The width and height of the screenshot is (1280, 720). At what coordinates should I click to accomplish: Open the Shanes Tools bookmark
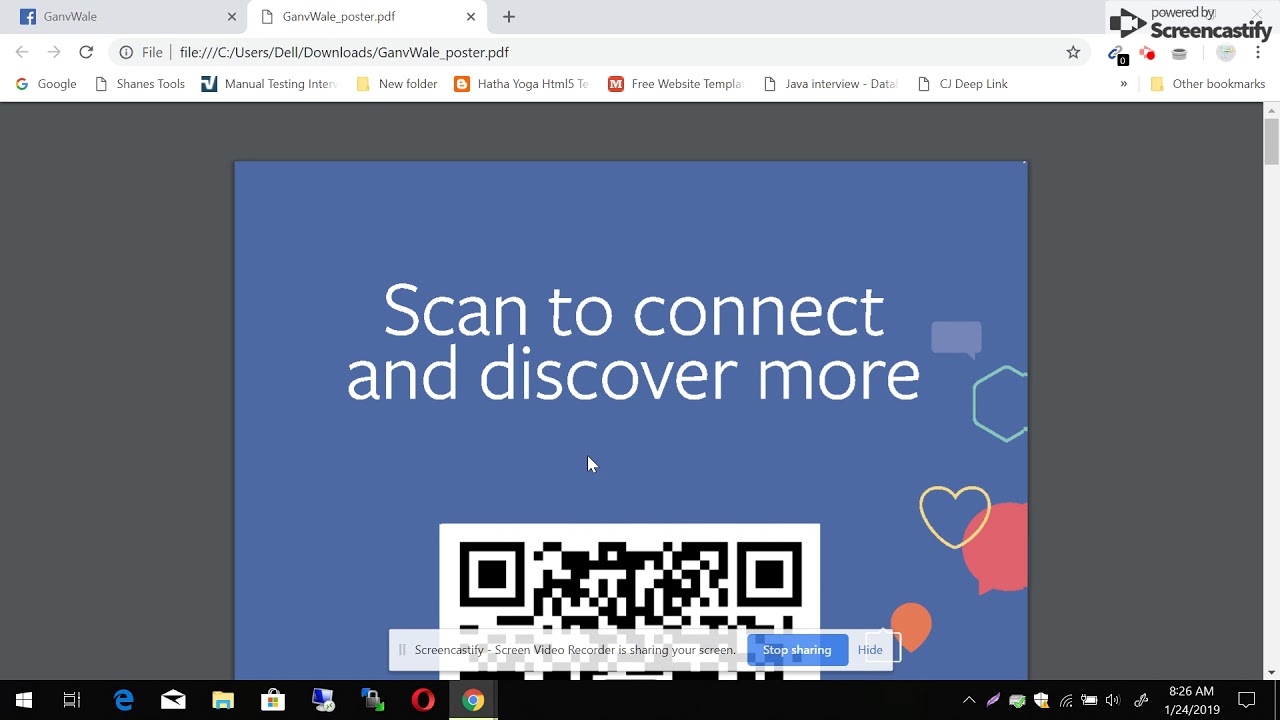point(140,84)
